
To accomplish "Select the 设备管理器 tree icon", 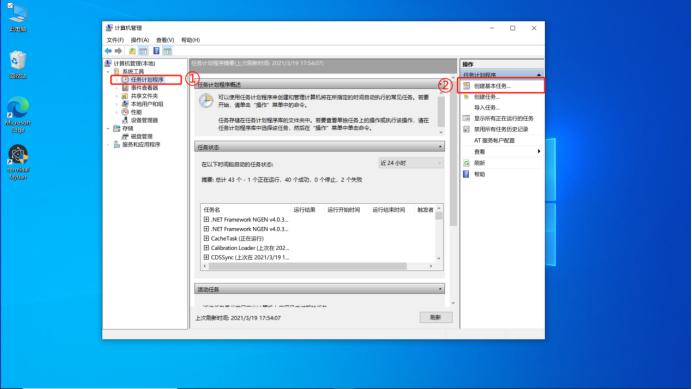I will [125, 120].
